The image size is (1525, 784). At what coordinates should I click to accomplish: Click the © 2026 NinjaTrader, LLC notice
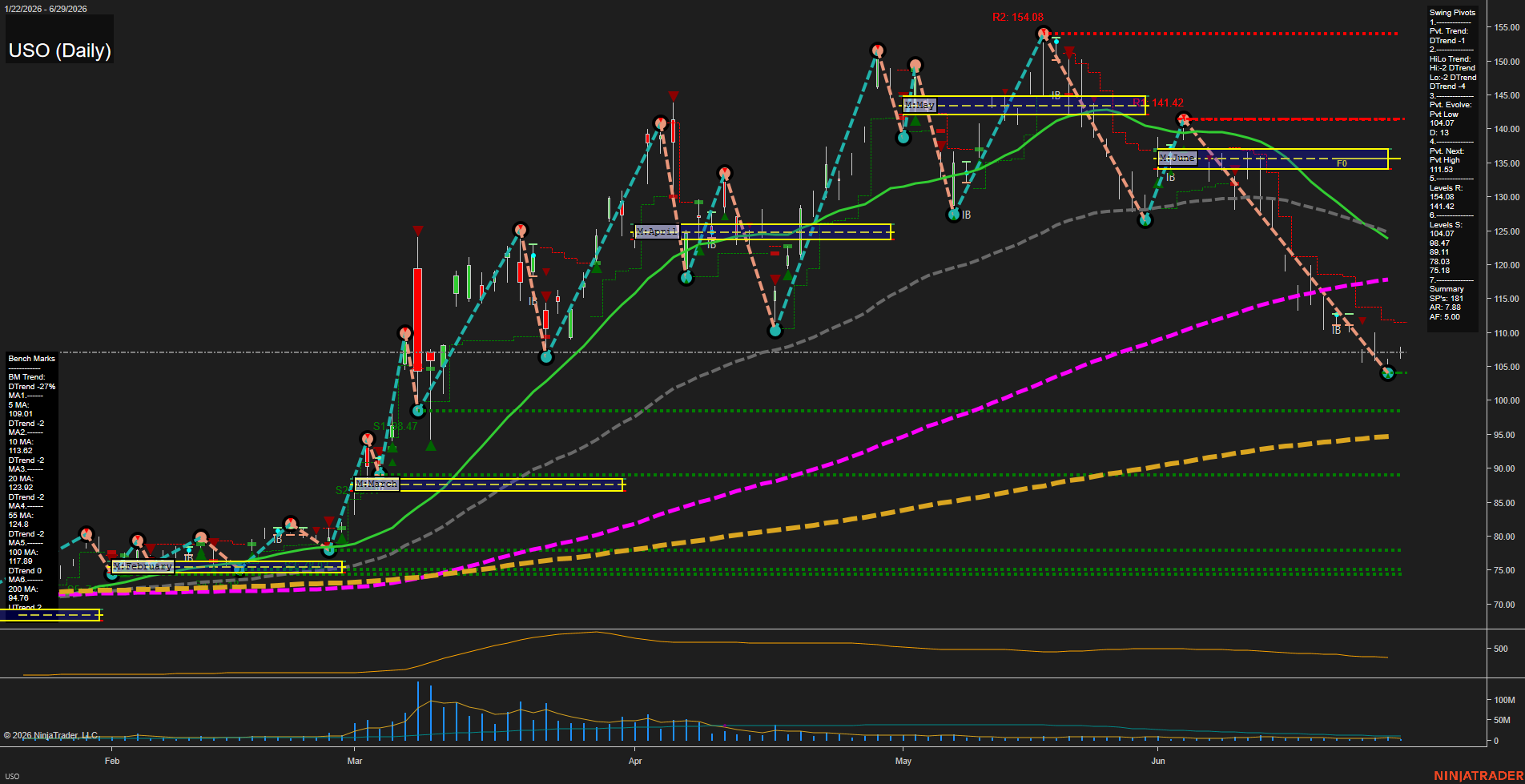pos(50,735)
